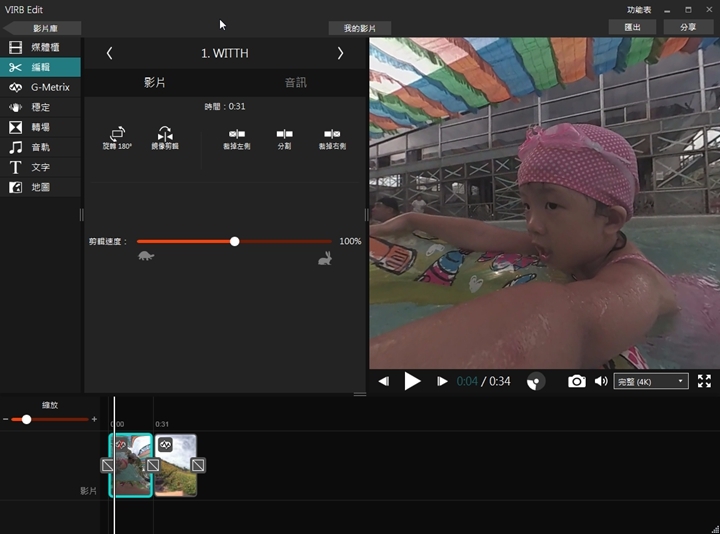Play the video preview

(x=412, y=381)
